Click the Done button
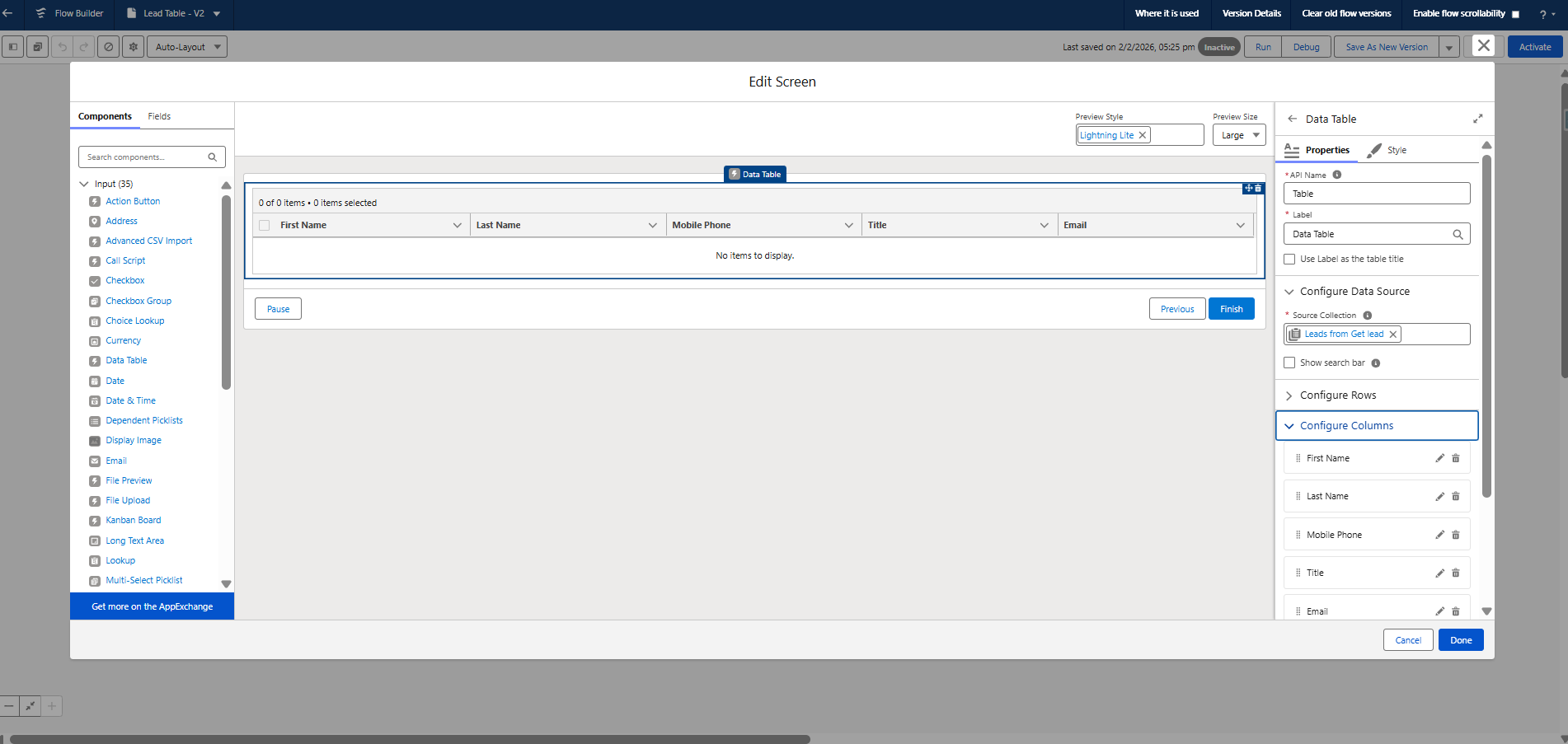The image size is (1568, 744). tap(1460, 640)
